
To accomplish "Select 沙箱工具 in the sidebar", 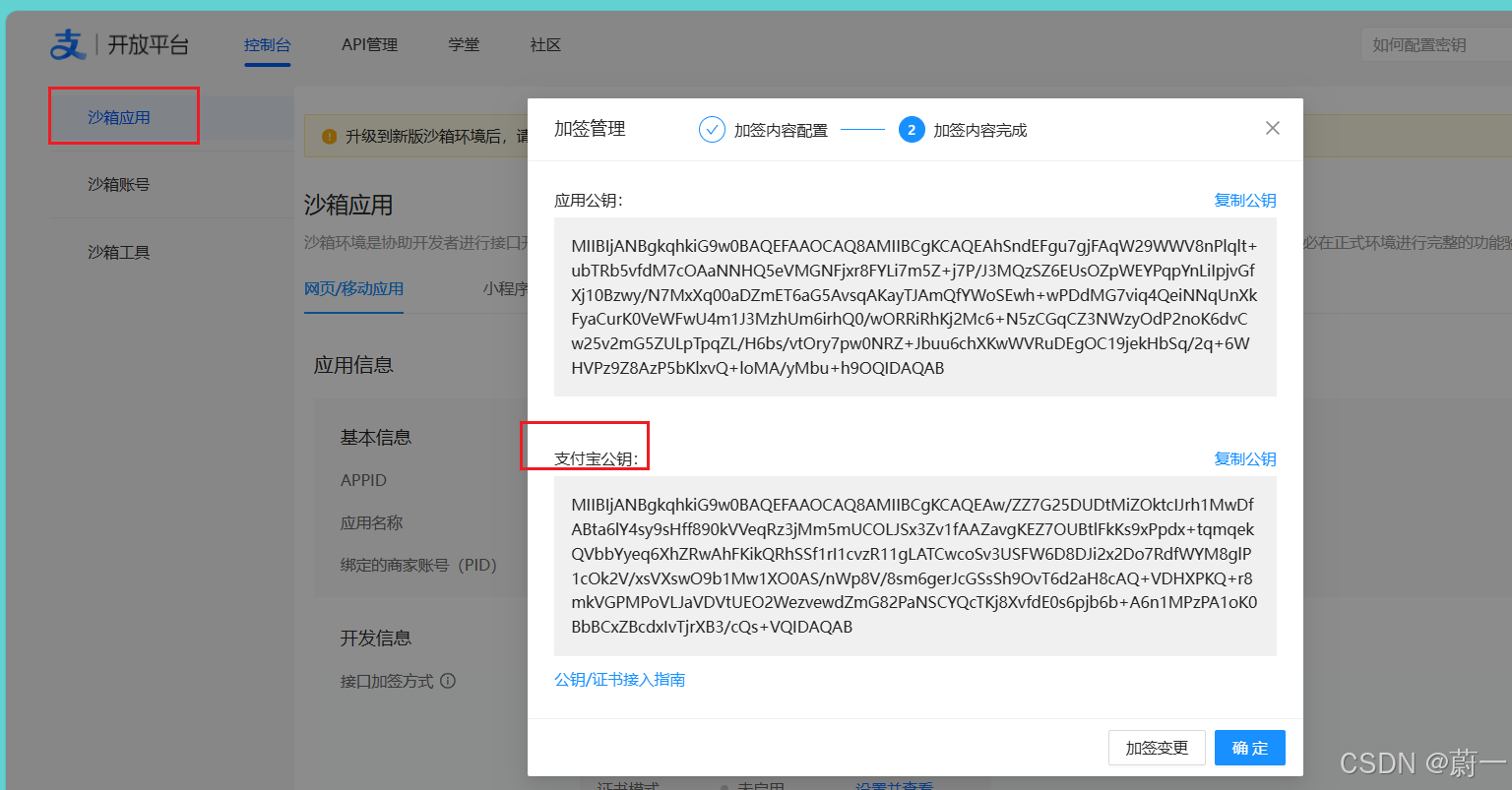I will coord(119,252).
